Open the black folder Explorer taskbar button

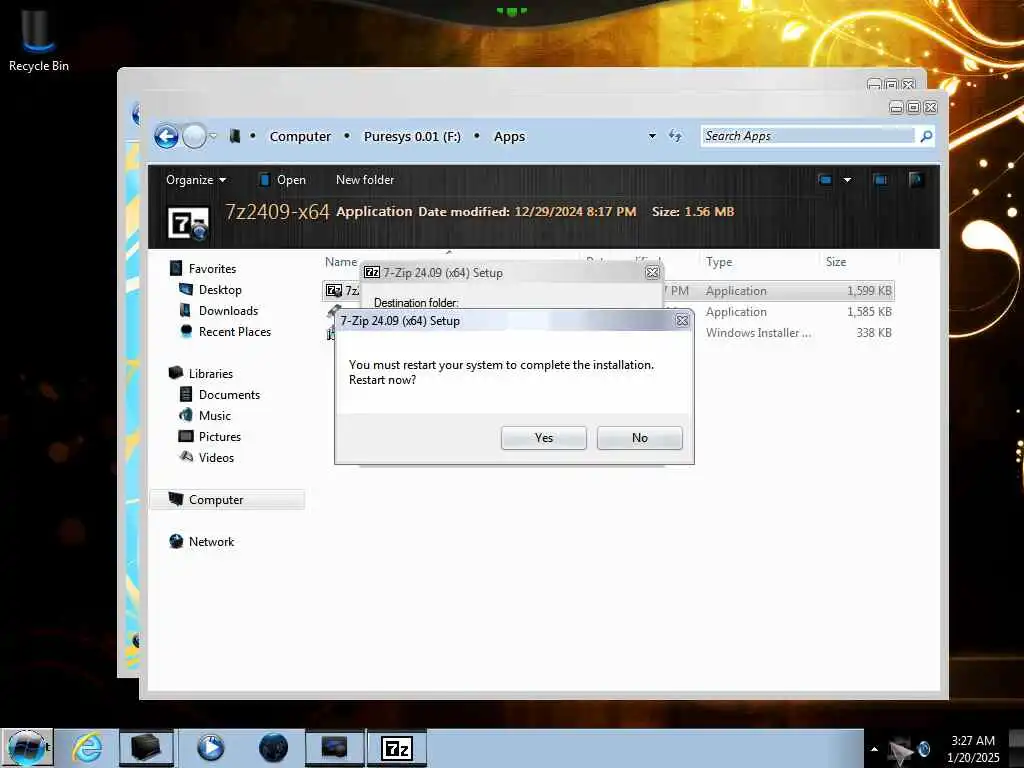(x=146, y=748)
